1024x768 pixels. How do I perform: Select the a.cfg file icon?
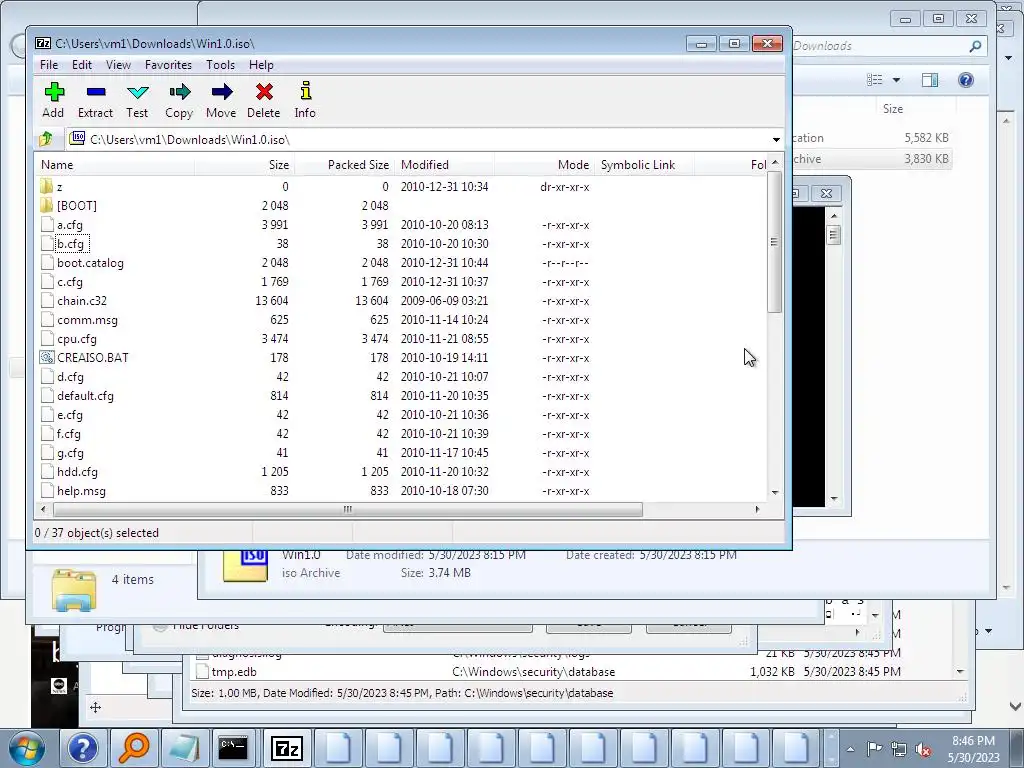[x=46, y=225]
